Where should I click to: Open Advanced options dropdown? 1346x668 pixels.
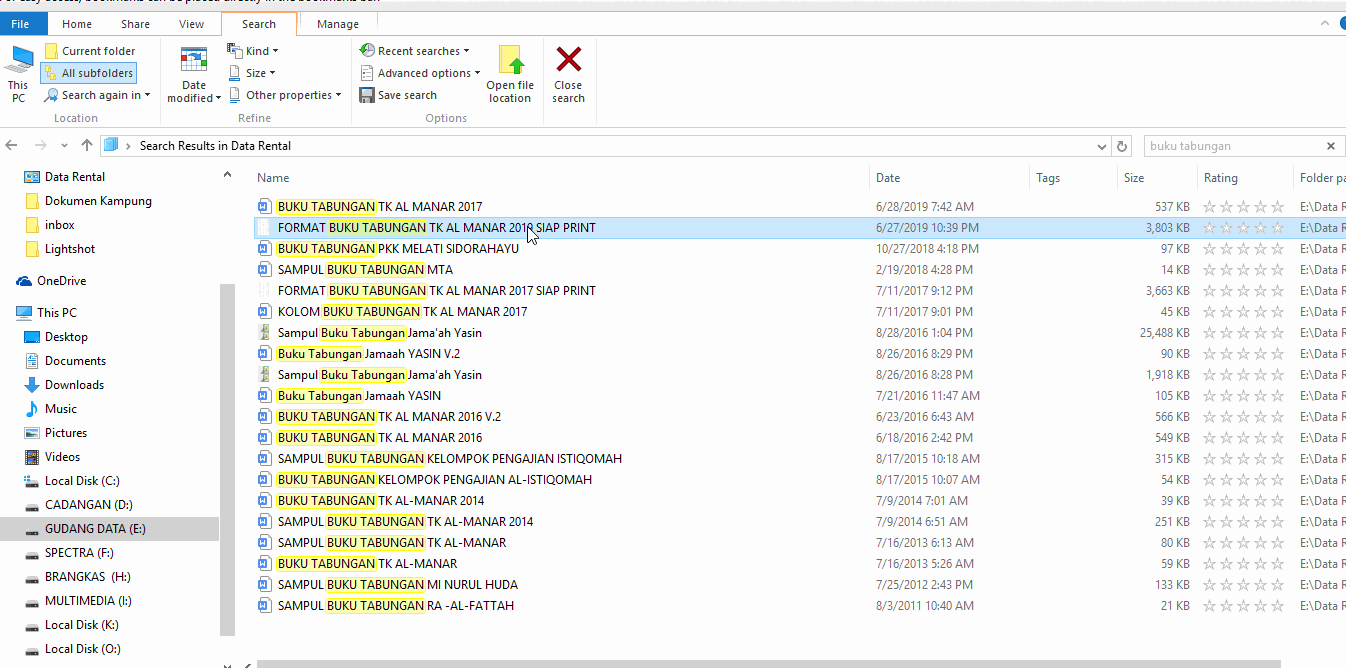(x=420, y=73)
